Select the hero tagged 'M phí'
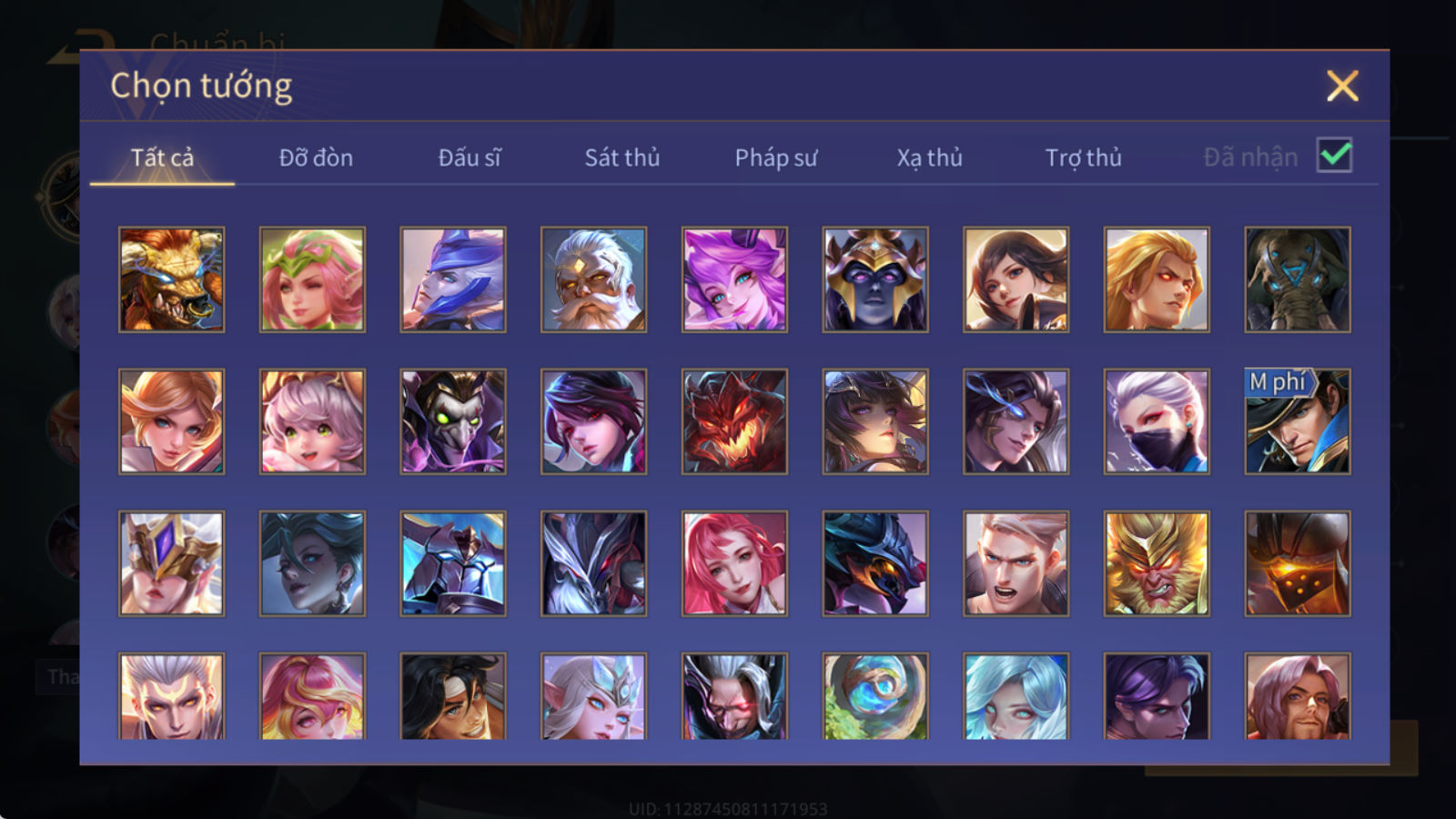Image resolution: width=1456 pixels, height=819 pixels. pos(1298,421)
